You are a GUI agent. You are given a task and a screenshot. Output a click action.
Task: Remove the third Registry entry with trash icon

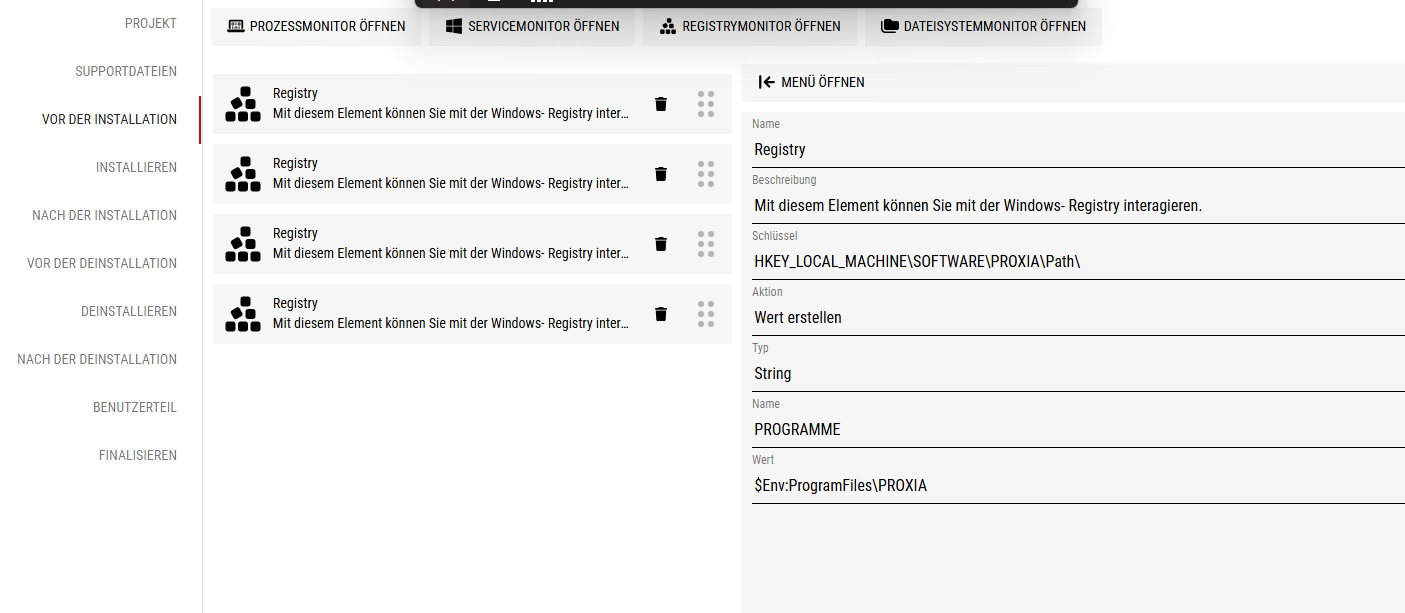[660, 244]
